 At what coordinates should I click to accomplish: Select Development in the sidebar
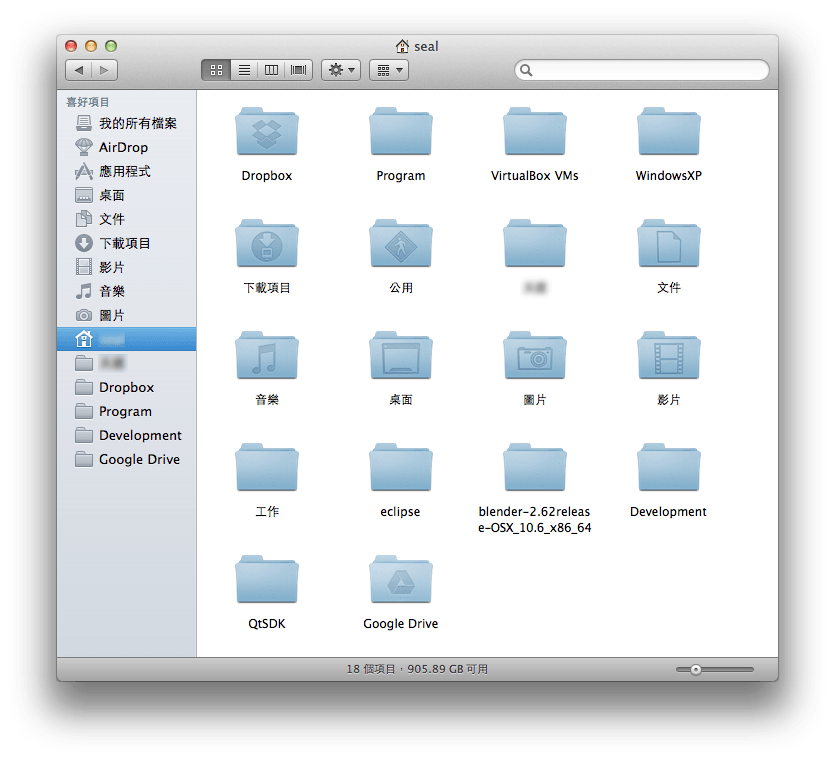(140, 435)
